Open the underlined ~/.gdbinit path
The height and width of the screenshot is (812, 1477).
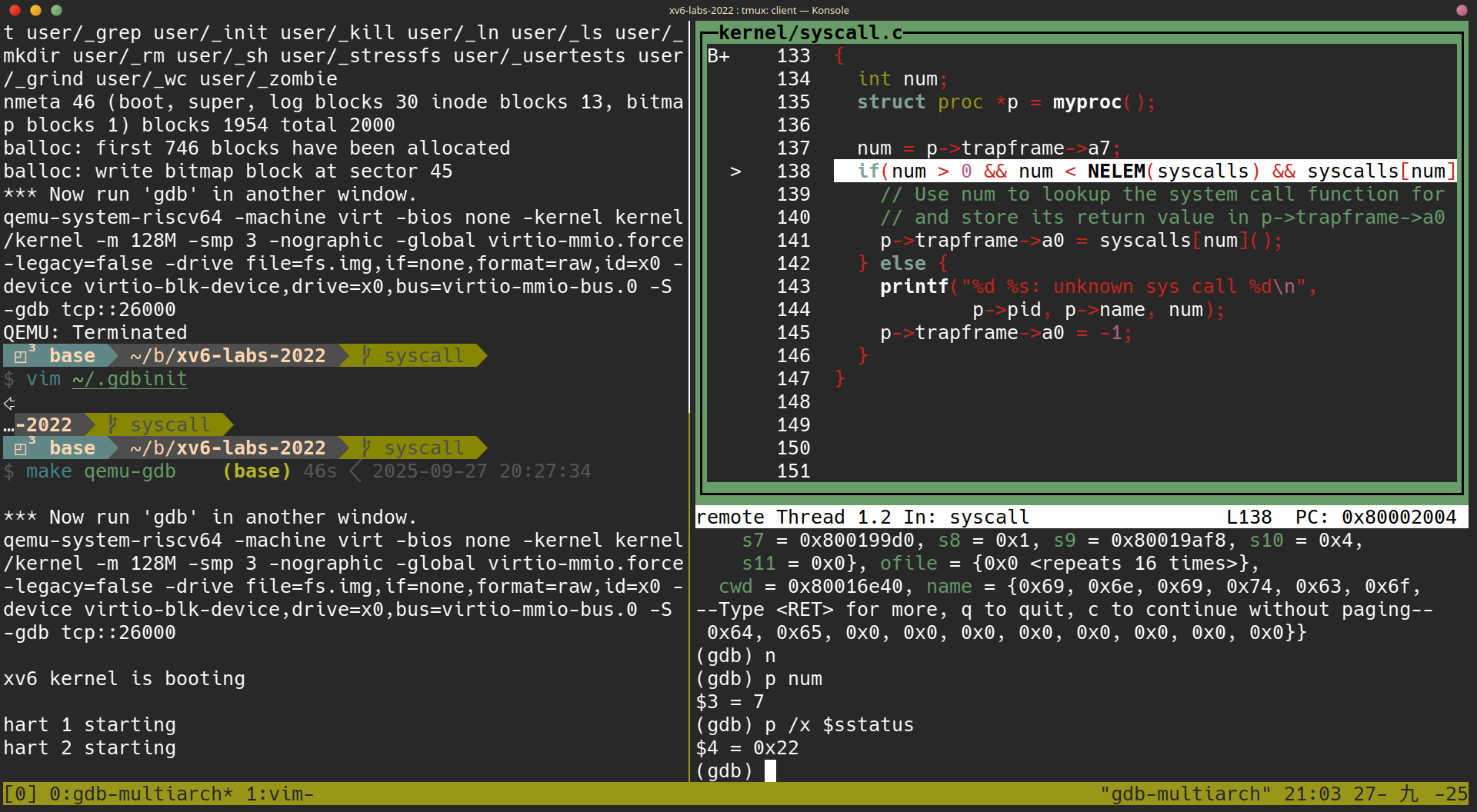tap(129, 378)
